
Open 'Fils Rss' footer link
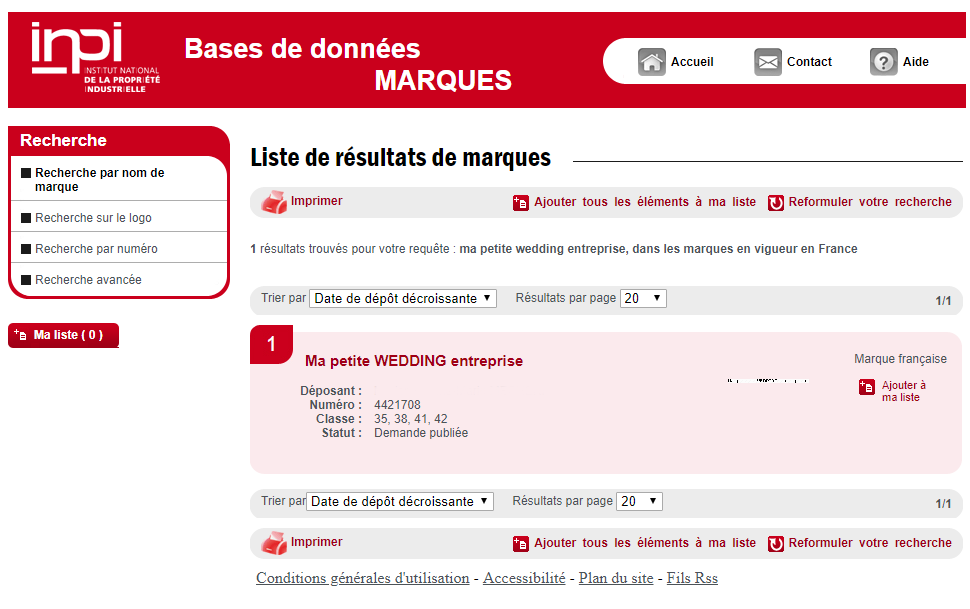click(692, 578)
